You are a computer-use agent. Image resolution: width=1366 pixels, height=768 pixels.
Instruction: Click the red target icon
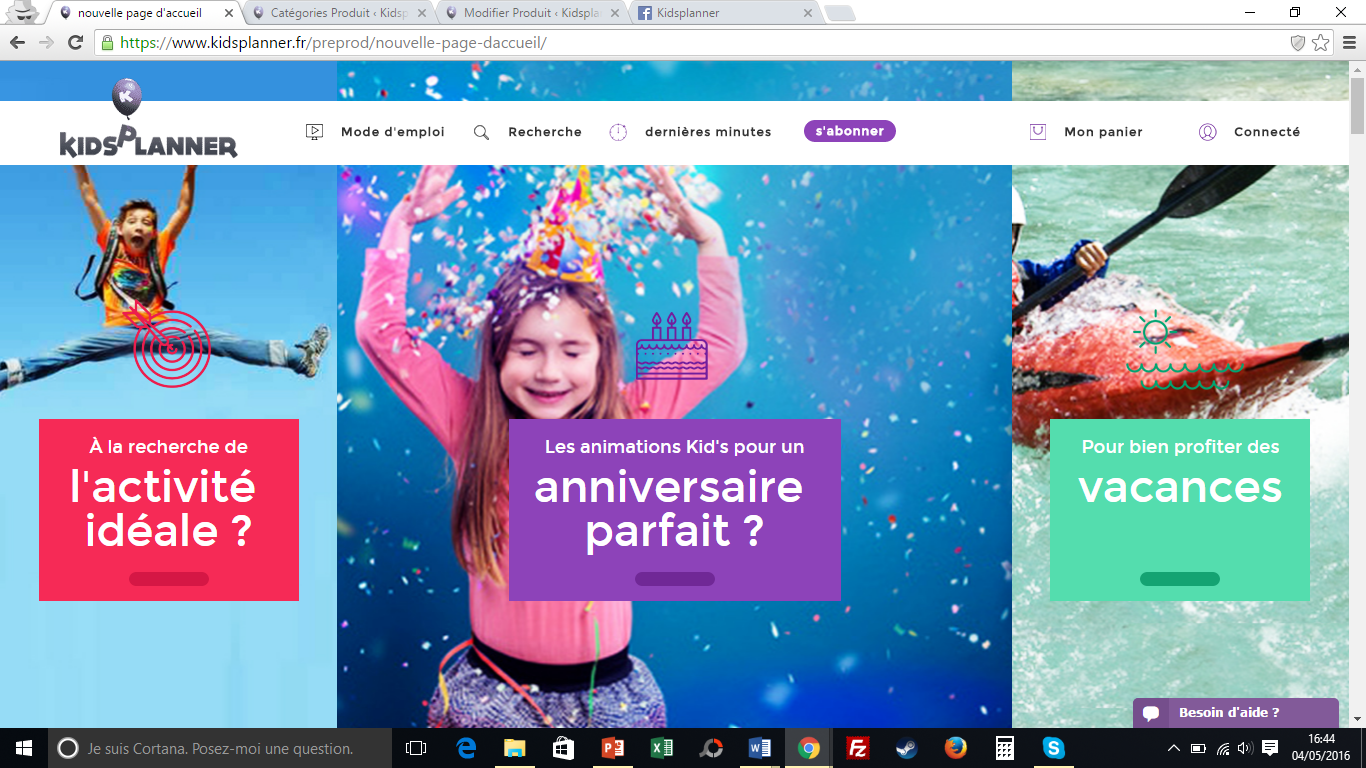[x=171, y=347]
